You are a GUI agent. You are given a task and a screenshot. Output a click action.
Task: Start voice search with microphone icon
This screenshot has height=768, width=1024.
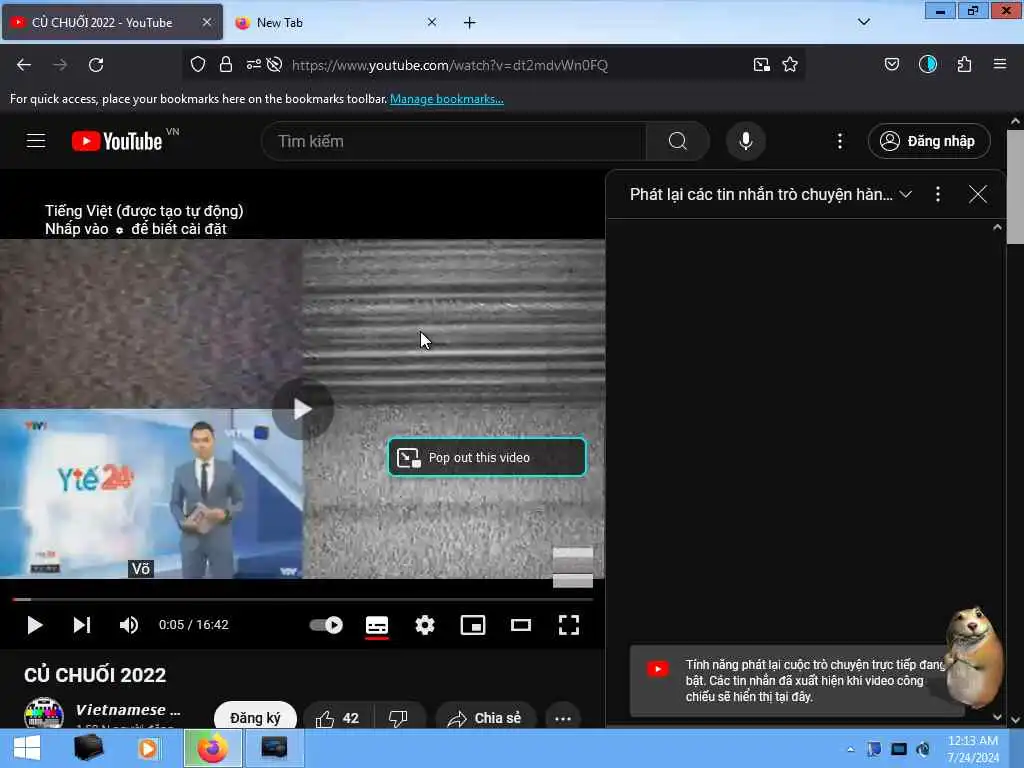tap(746, 141)
